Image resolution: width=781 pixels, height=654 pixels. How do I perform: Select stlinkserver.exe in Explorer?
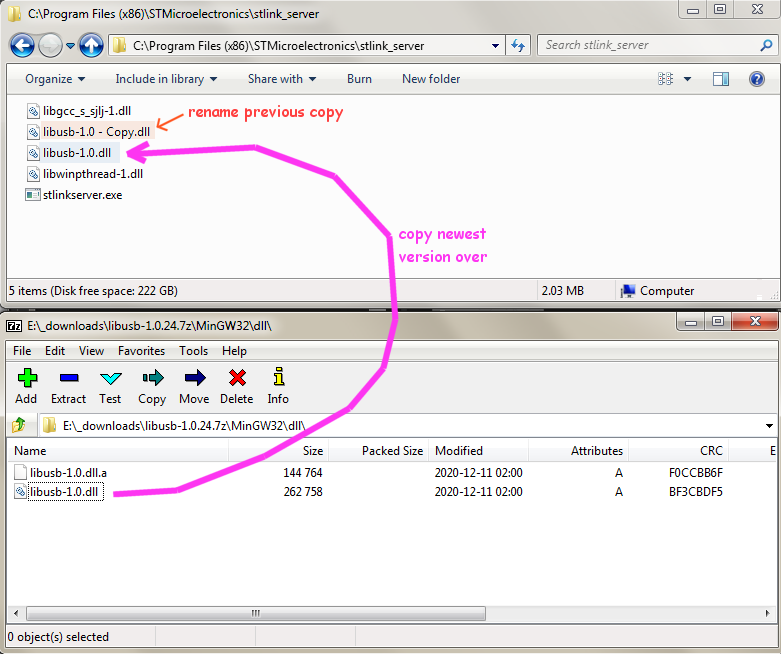[74, 195]
